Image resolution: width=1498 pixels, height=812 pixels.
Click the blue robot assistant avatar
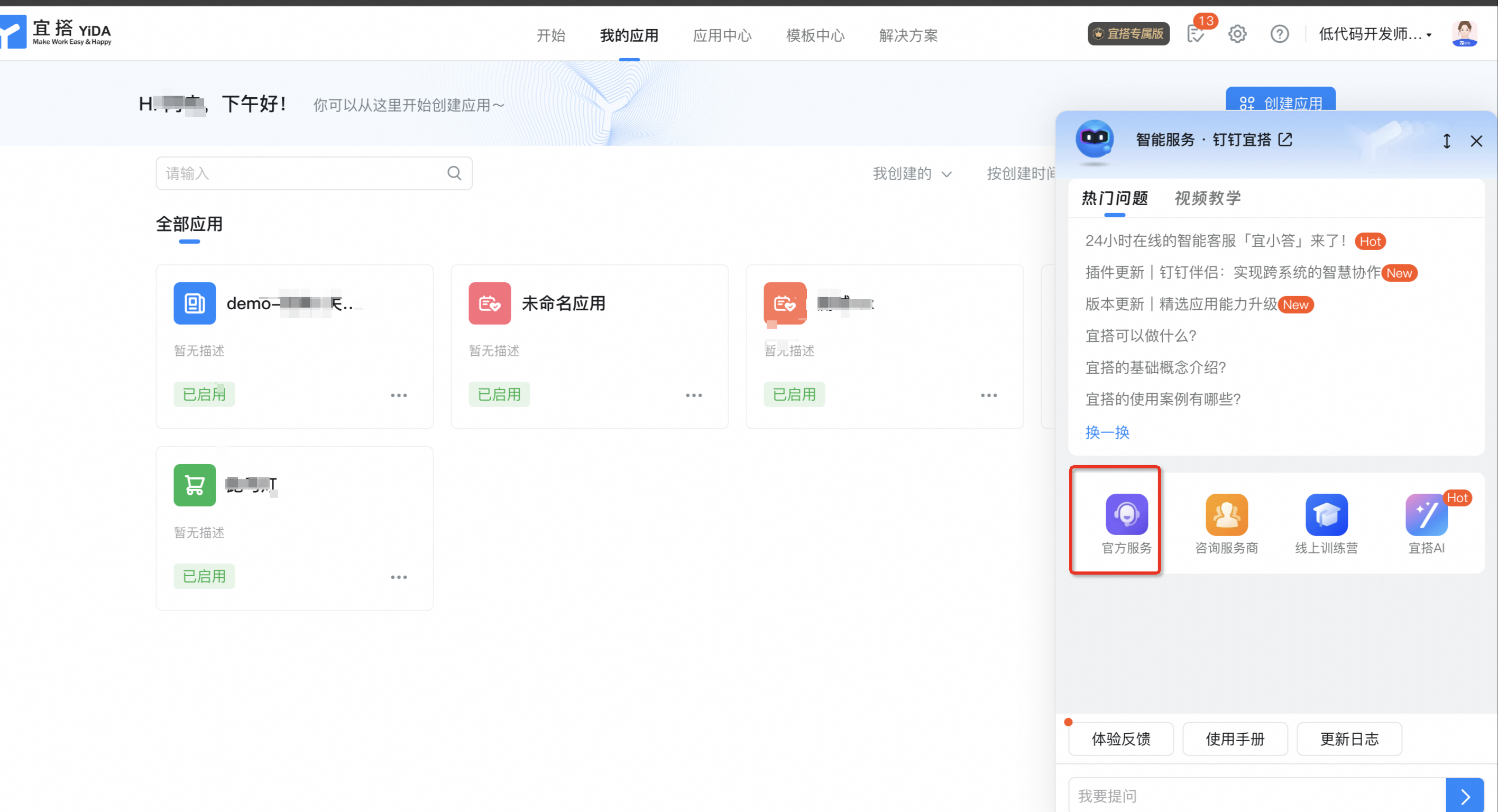click(x=1095, y=140)
